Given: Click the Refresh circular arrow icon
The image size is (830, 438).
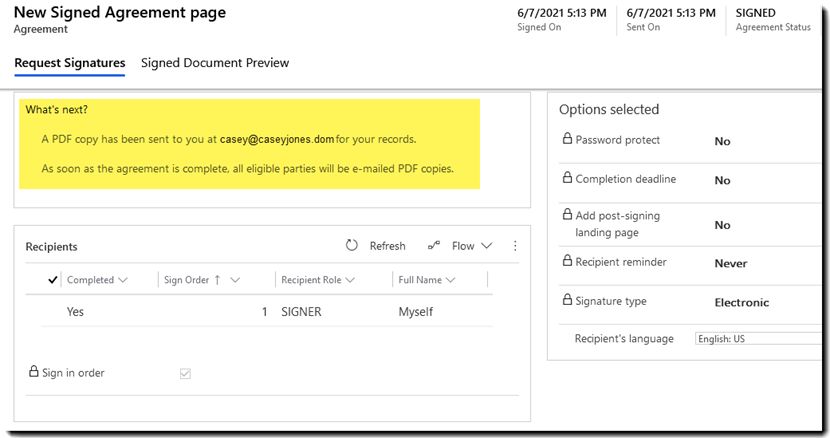Looking at the screenshot, I should point(352,245).
